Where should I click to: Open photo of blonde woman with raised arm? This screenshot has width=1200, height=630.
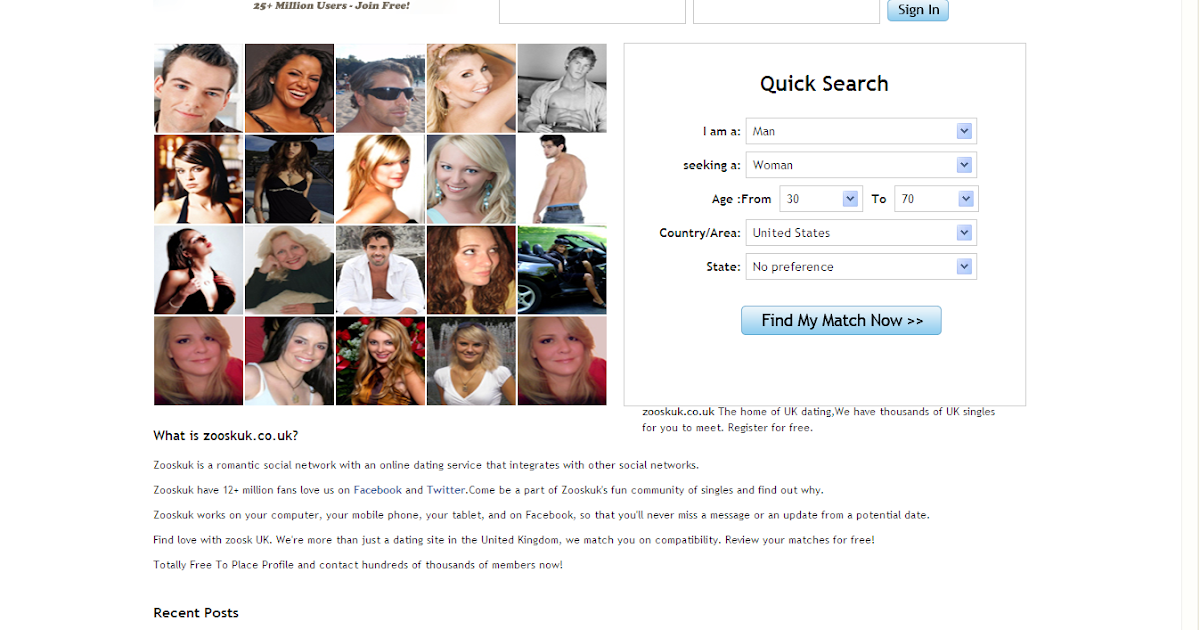pos(471,88)
